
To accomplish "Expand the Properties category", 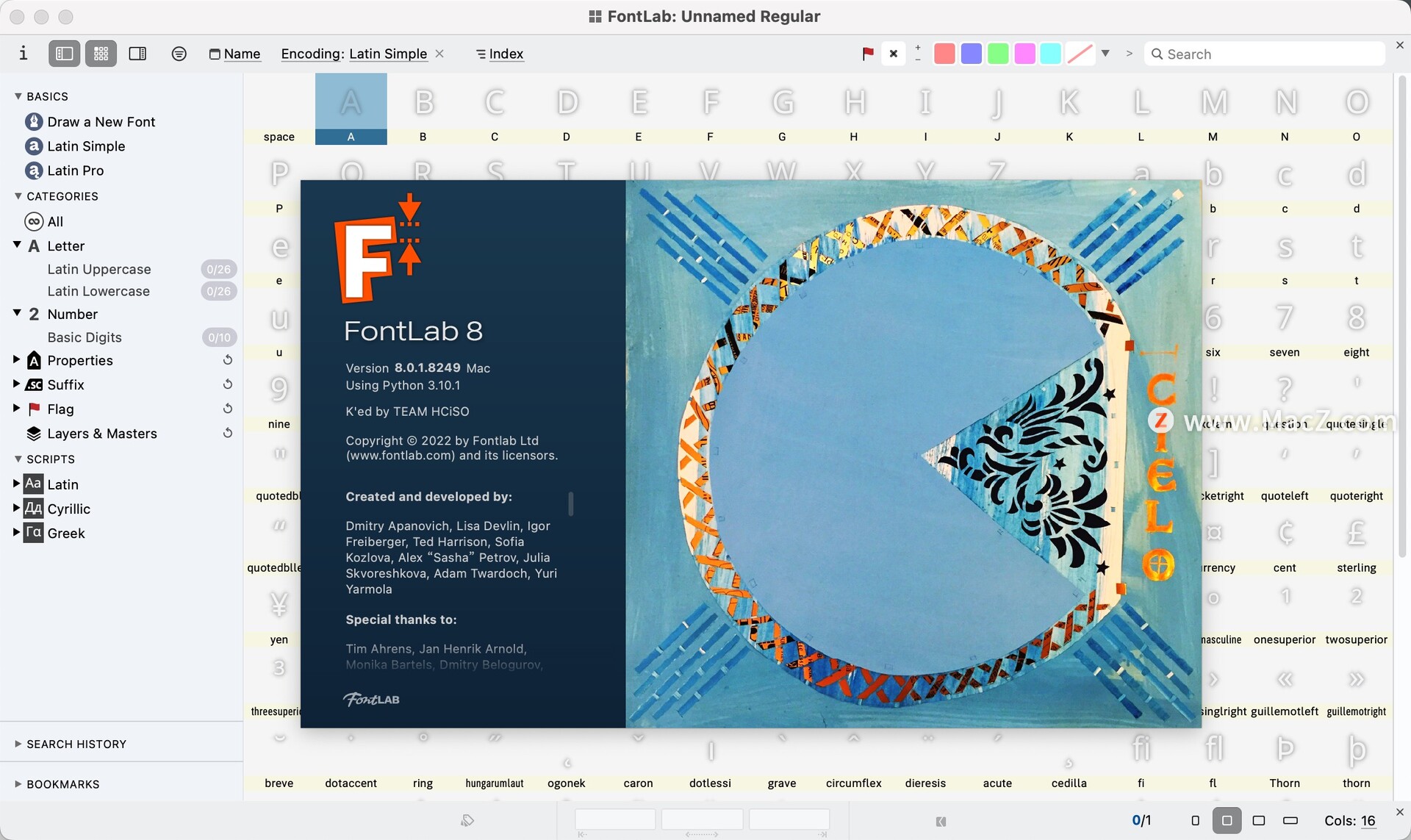I will tap(16, 360).
